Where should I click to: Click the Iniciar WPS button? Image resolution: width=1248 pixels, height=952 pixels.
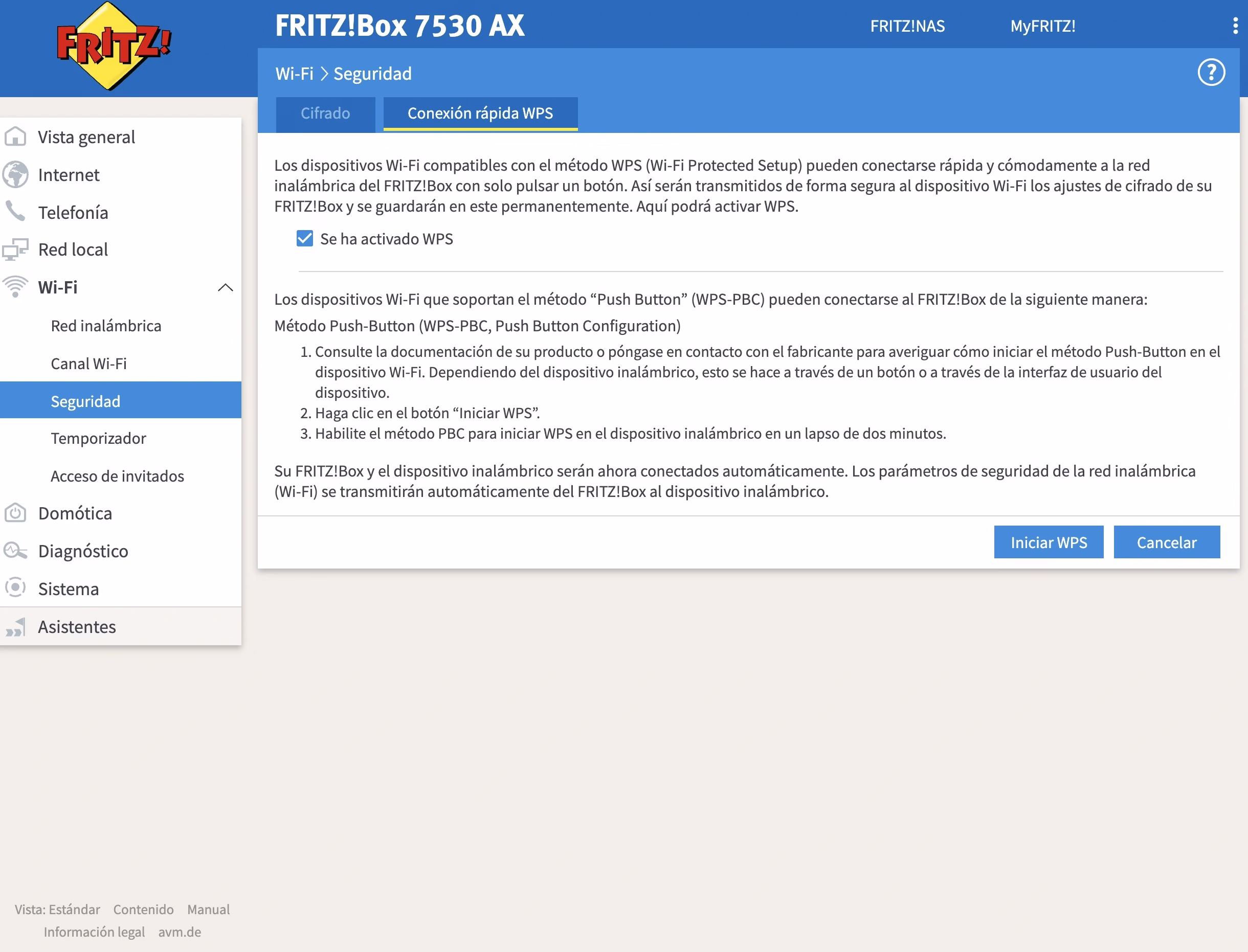click(x=1049, y=542)
